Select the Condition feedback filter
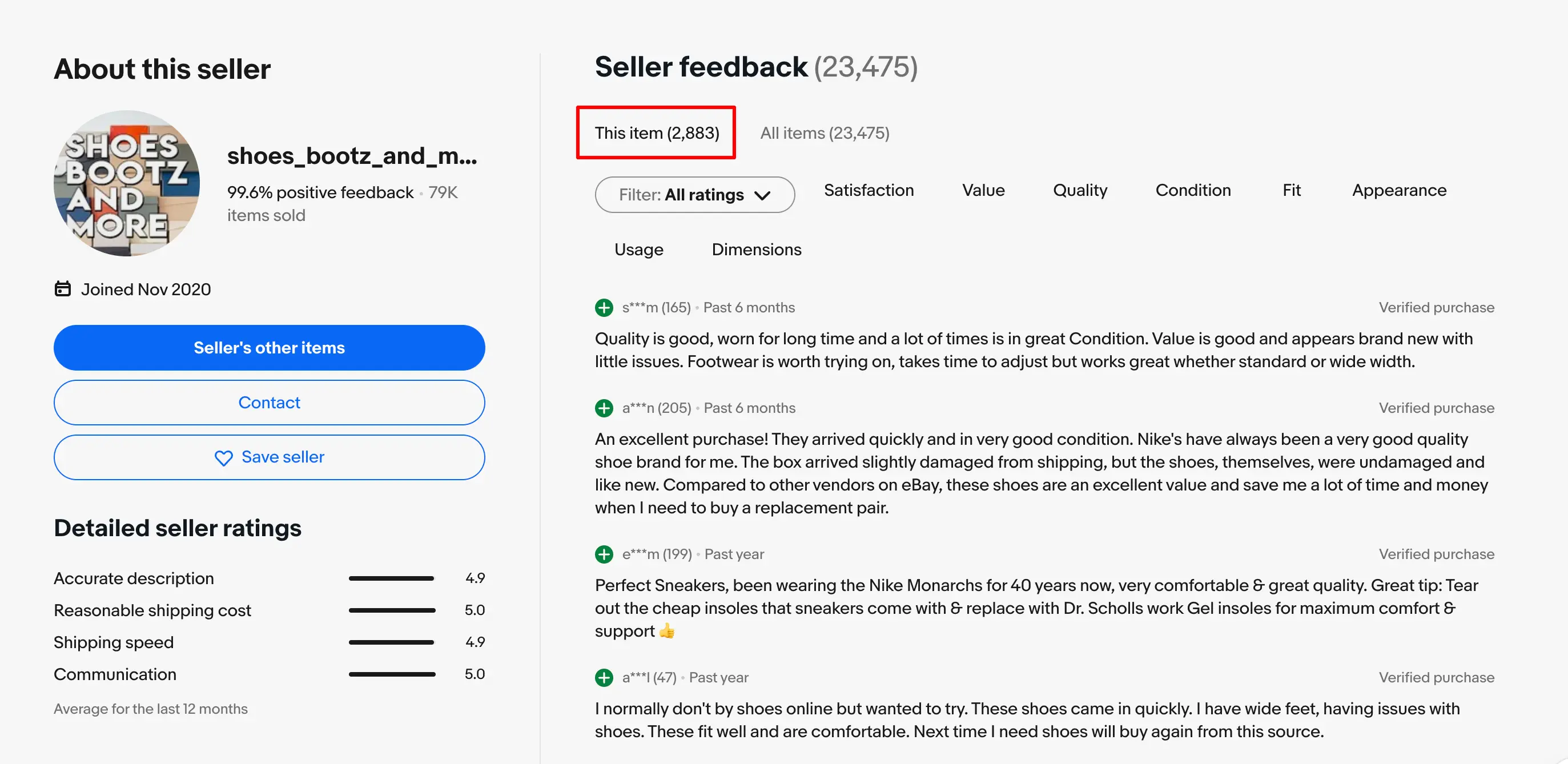The height and width of the screenshot is (764, 1568). click(1192, 191)
